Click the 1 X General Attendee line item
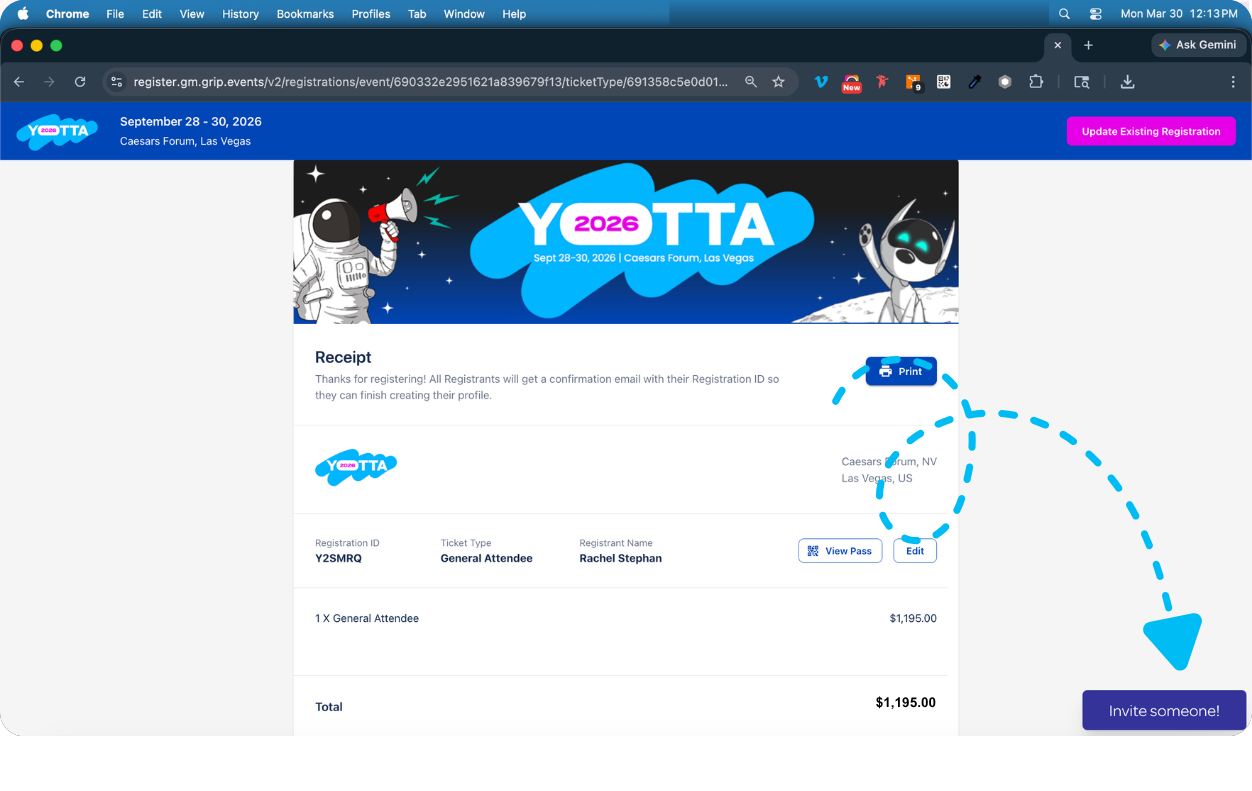This screenshot has width=1252, height=791. 367,619
